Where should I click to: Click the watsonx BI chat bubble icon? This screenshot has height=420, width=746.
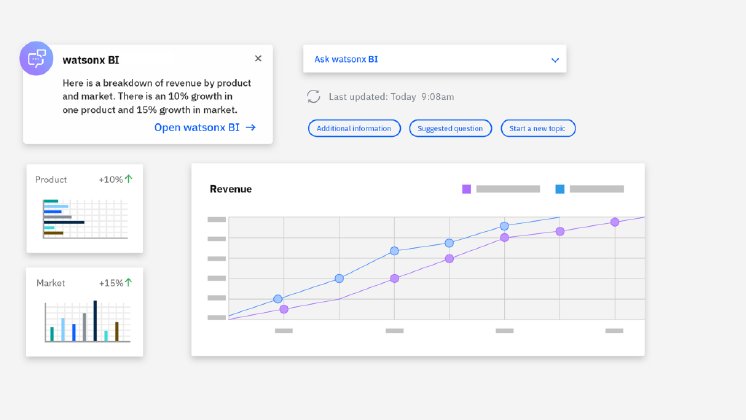36,59
